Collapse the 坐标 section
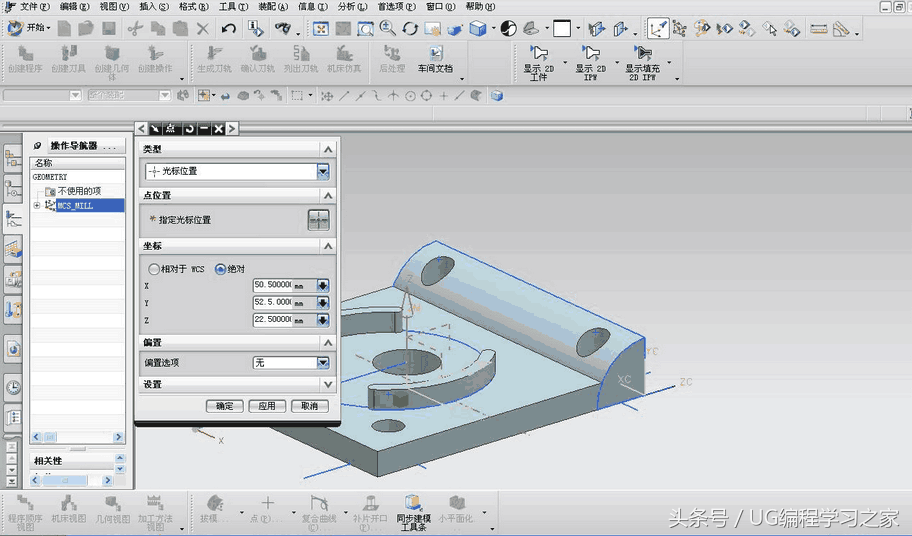 pos(328,246)
